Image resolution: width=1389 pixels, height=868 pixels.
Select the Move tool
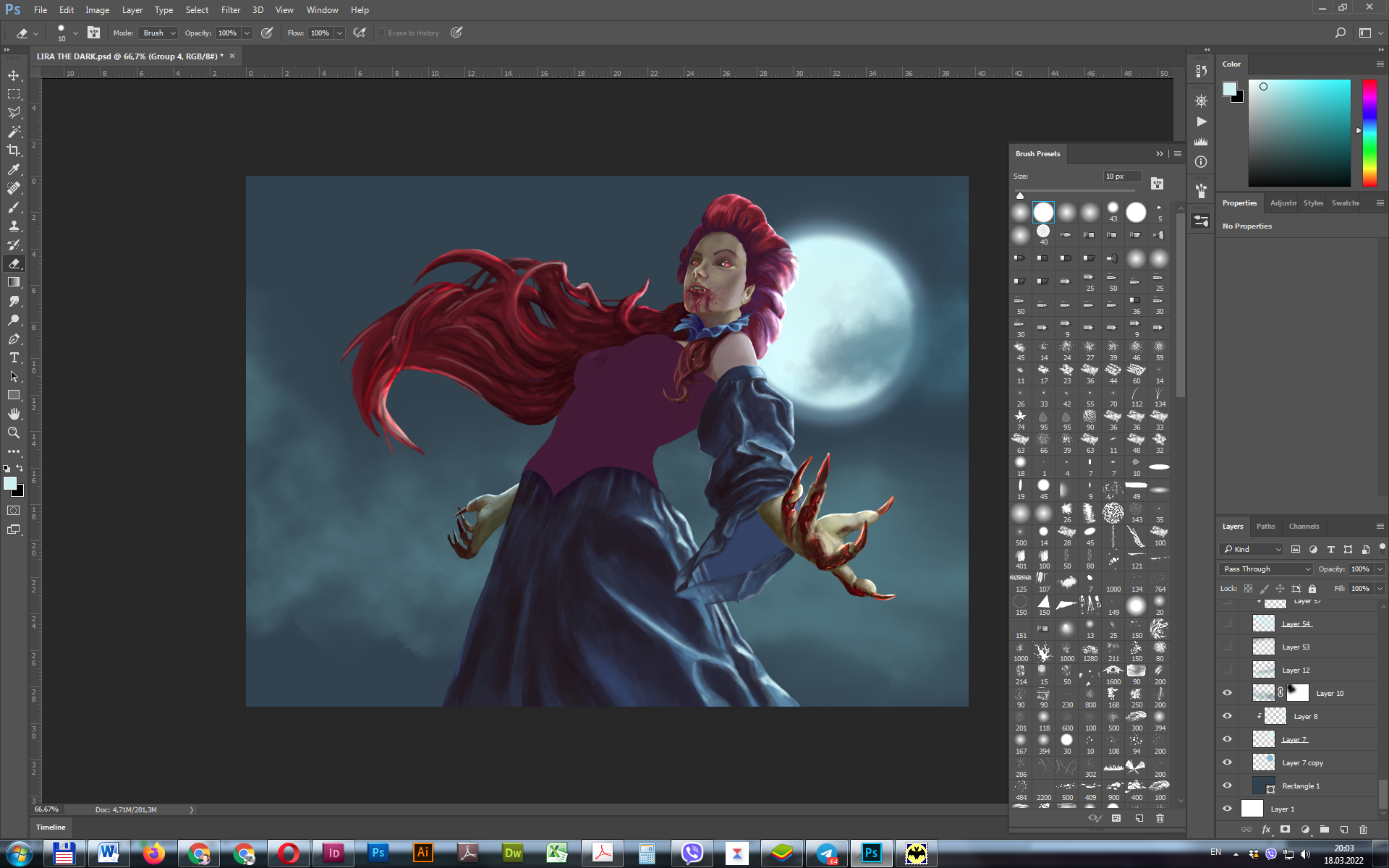pos(14,75)
